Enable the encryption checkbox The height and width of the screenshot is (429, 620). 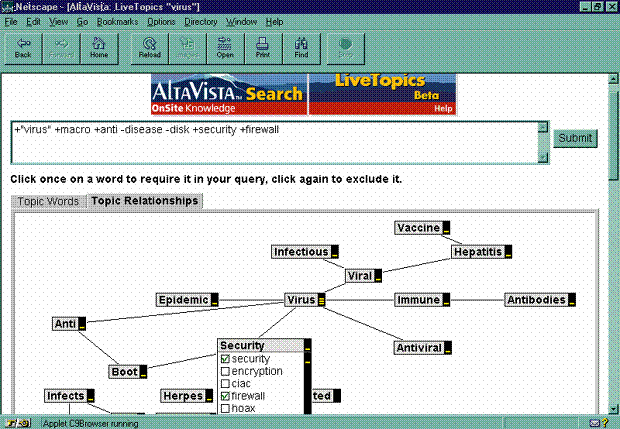click(225, 371)
